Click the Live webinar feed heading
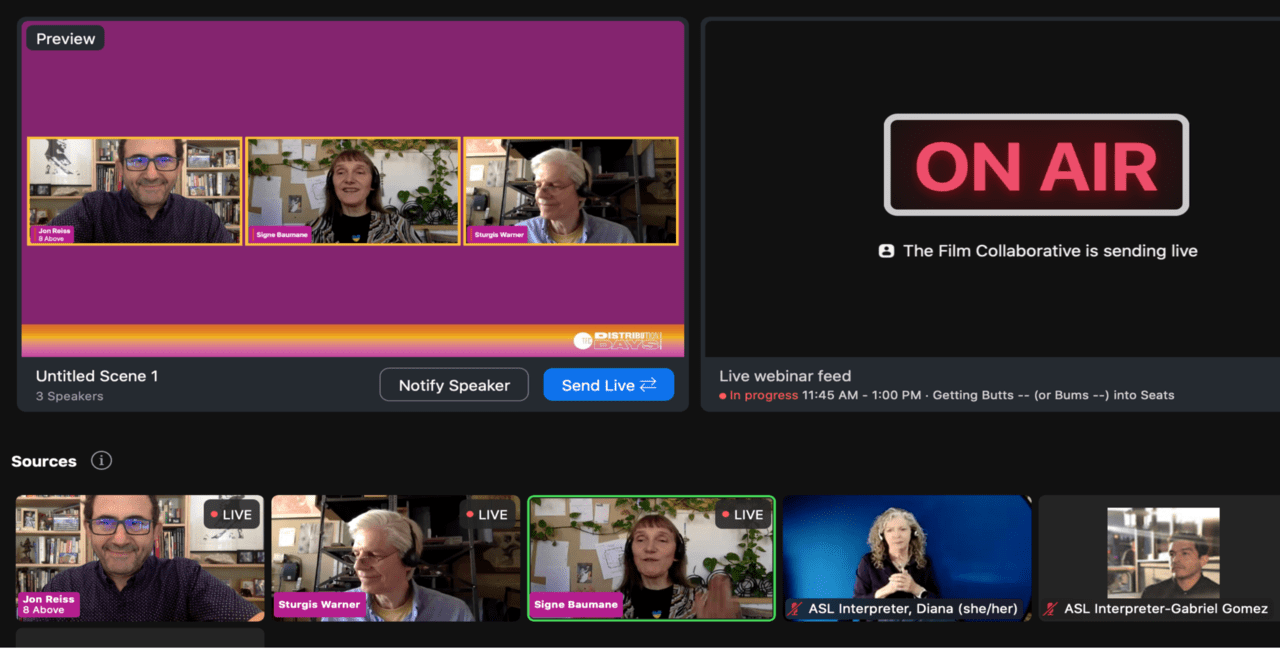This screenshot has height=650, width=1280. 785,376
